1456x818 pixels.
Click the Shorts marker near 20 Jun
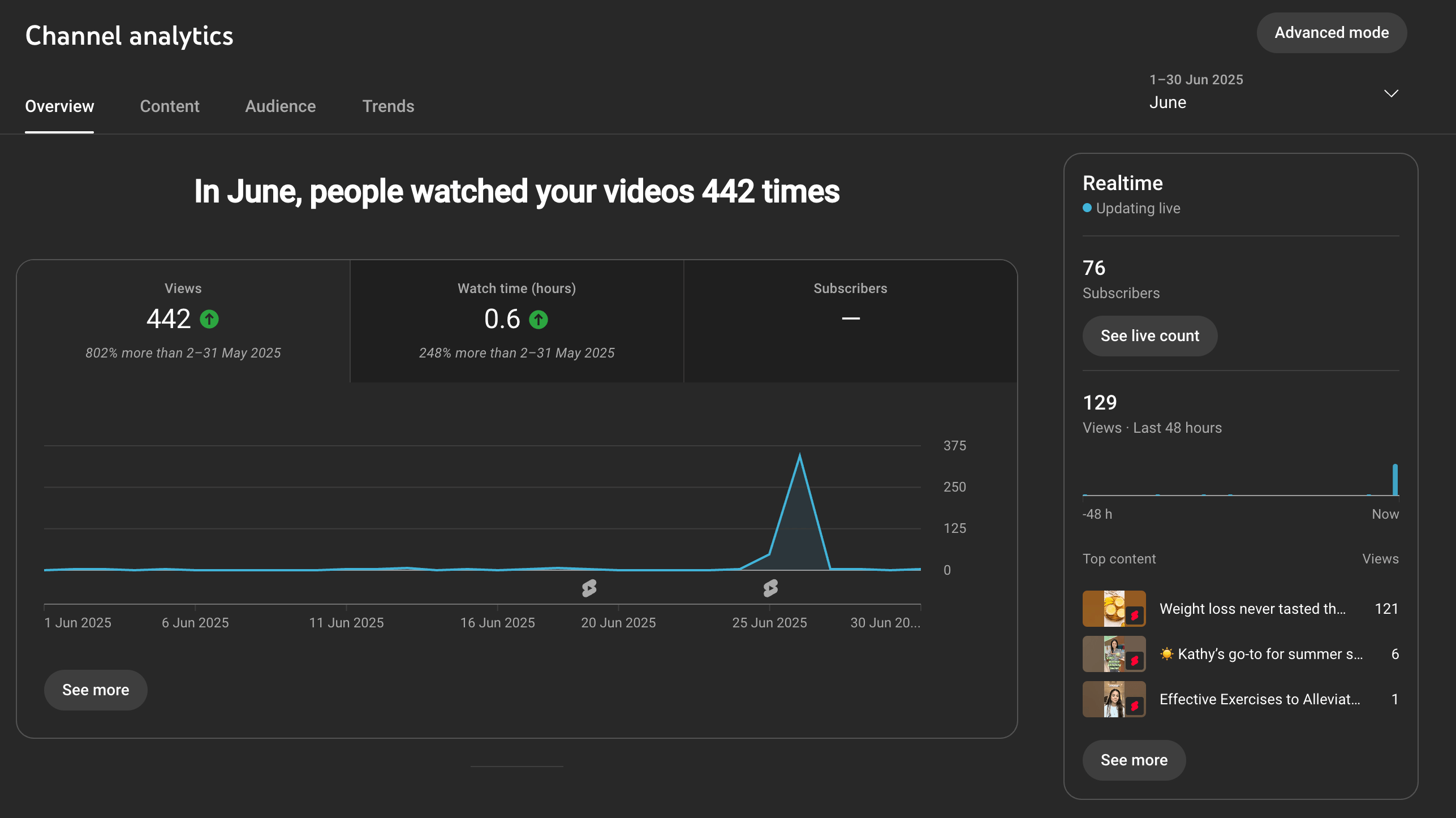589,588
